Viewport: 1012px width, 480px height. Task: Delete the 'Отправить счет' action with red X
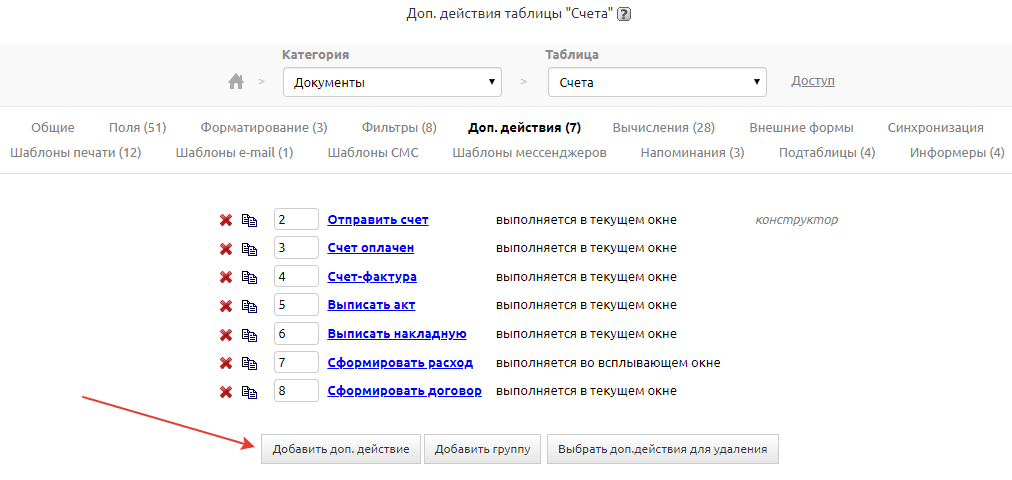click(x=226, y=220)
